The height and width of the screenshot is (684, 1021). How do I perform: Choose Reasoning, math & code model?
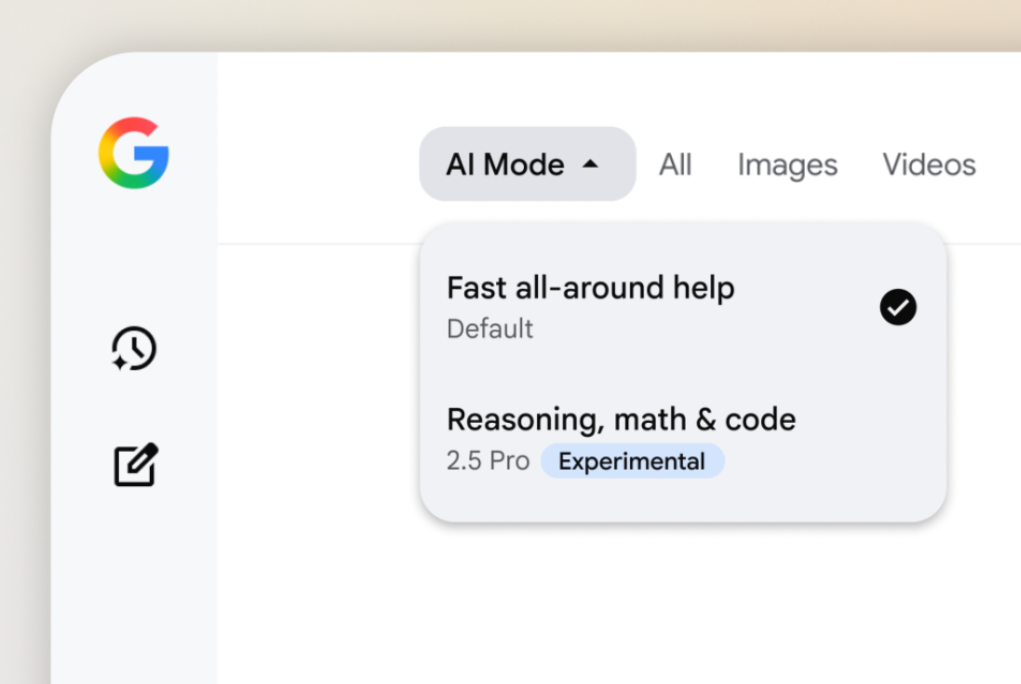point(621,419)
